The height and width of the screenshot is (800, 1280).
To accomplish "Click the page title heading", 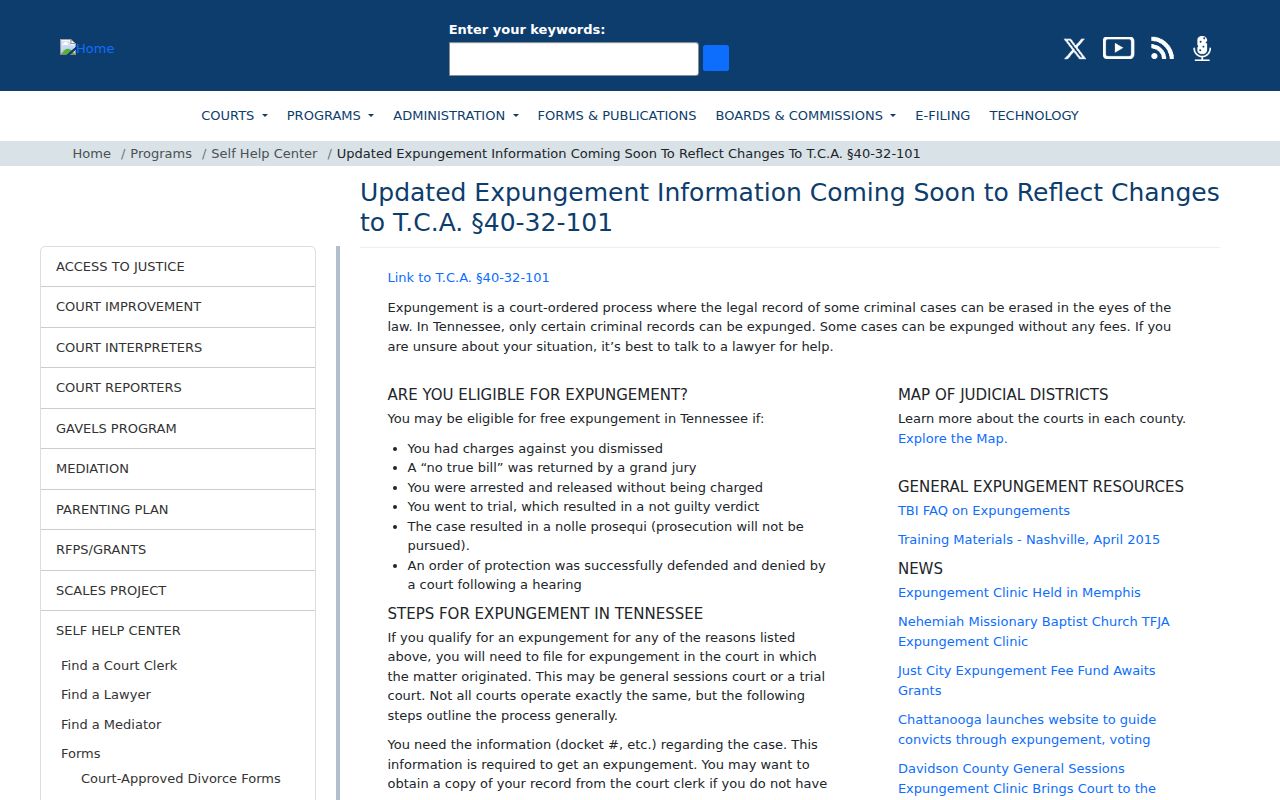I will pos(790,207).
